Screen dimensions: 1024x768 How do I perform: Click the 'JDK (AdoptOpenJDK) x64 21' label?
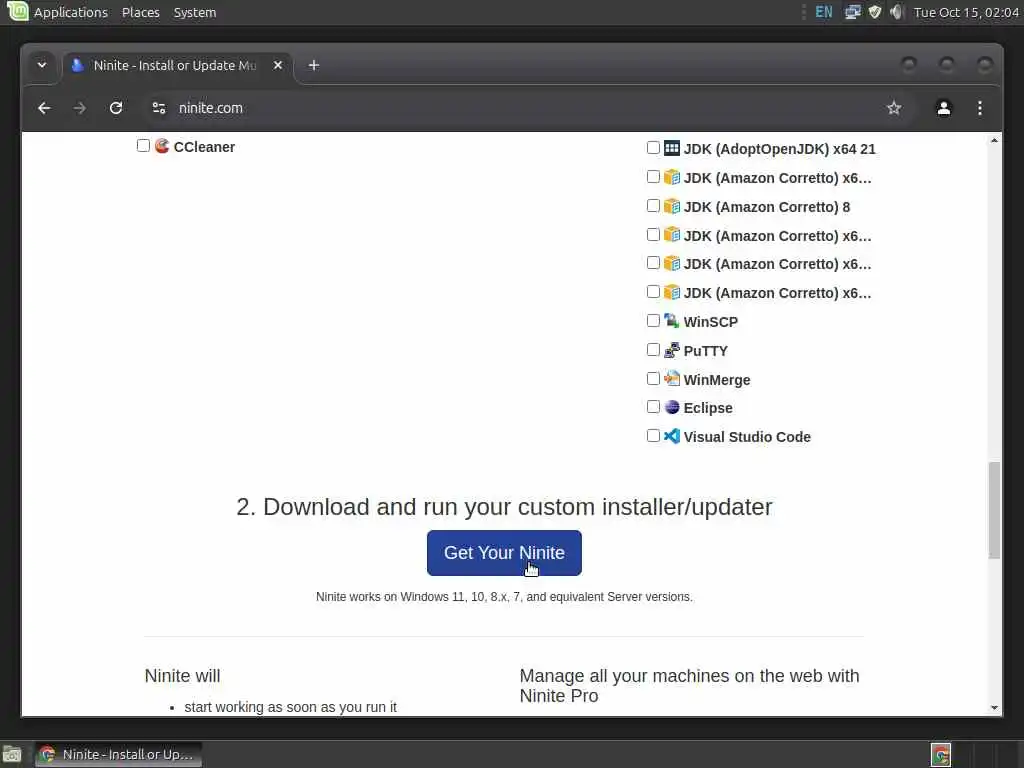tap(779, 149)
